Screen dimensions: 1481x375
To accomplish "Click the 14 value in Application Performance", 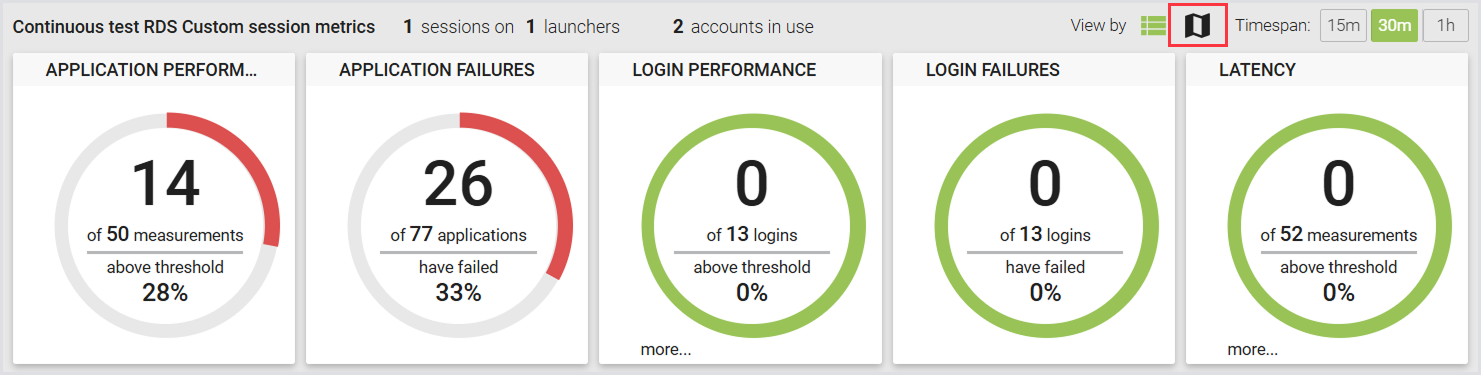I will (165, 184).
